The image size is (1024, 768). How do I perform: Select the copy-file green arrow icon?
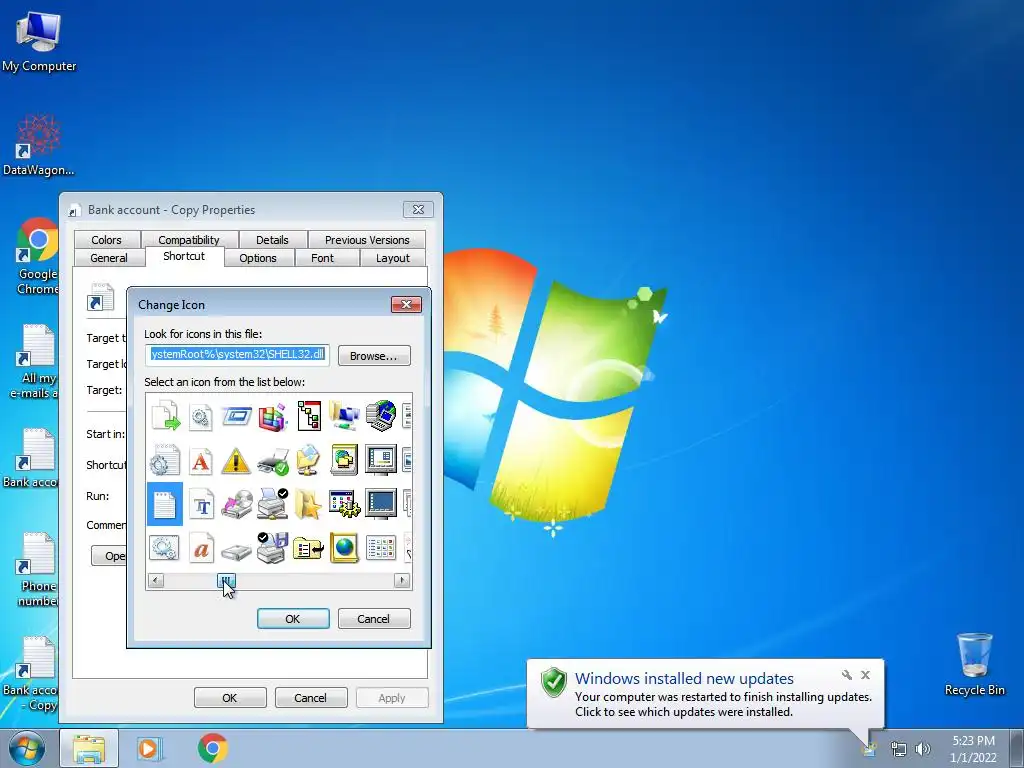tap(165, 415)
